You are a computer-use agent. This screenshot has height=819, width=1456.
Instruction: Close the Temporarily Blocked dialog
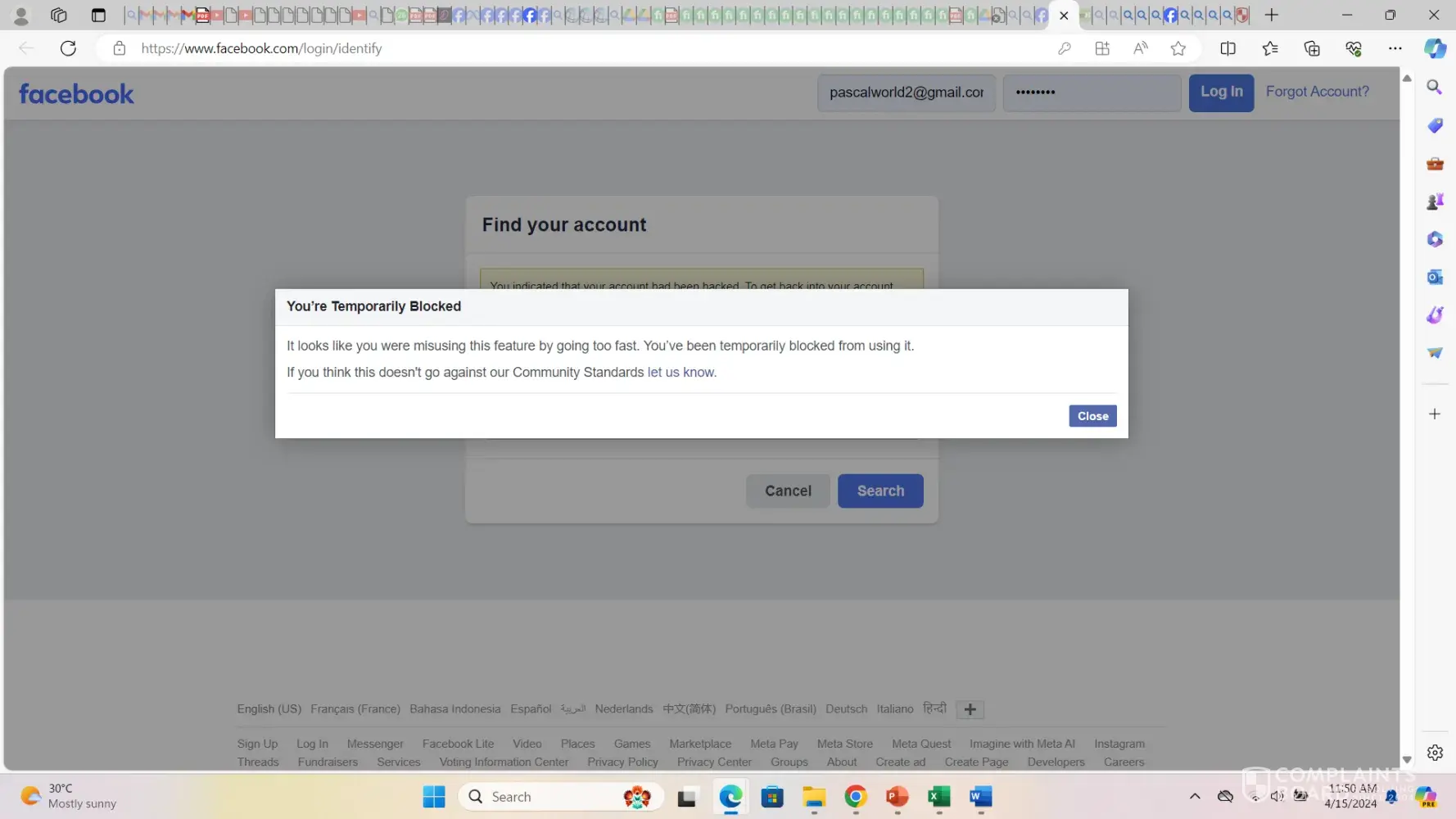pos(1092,416)
